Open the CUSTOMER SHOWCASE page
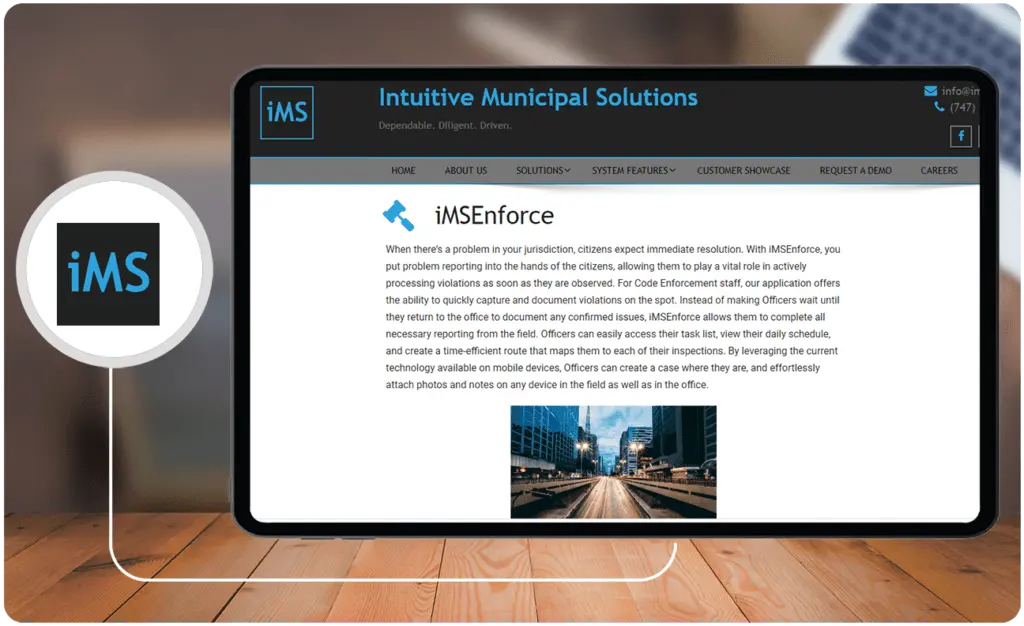Screen dimensions: 1024x626 743,170
